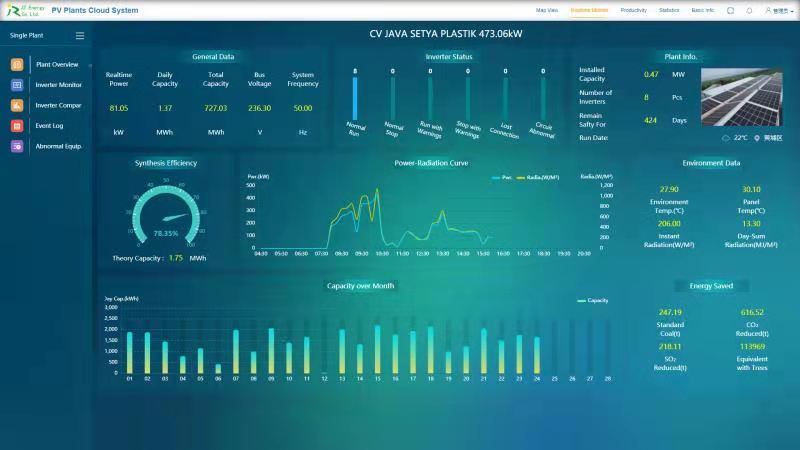Click the notification bell icon
800x450 pixels.
(x=749, y=10)
